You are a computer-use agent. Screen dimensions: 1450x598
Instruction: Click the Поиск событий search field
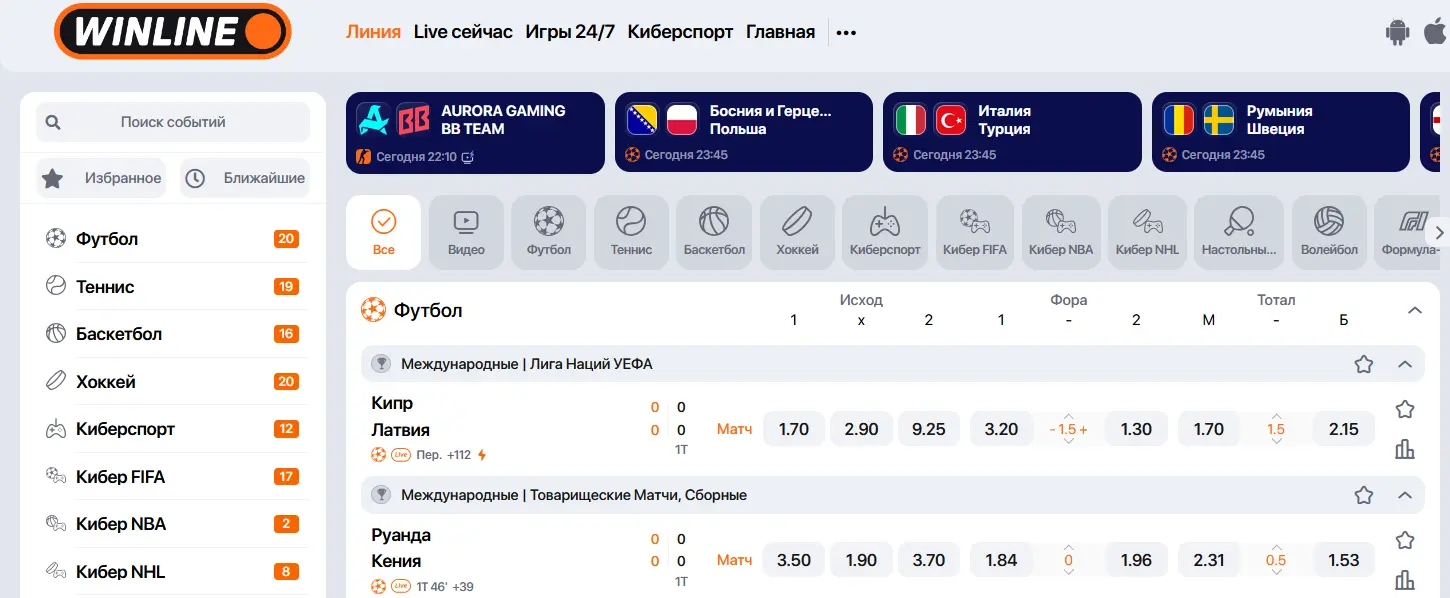click(x=173, y=122)
